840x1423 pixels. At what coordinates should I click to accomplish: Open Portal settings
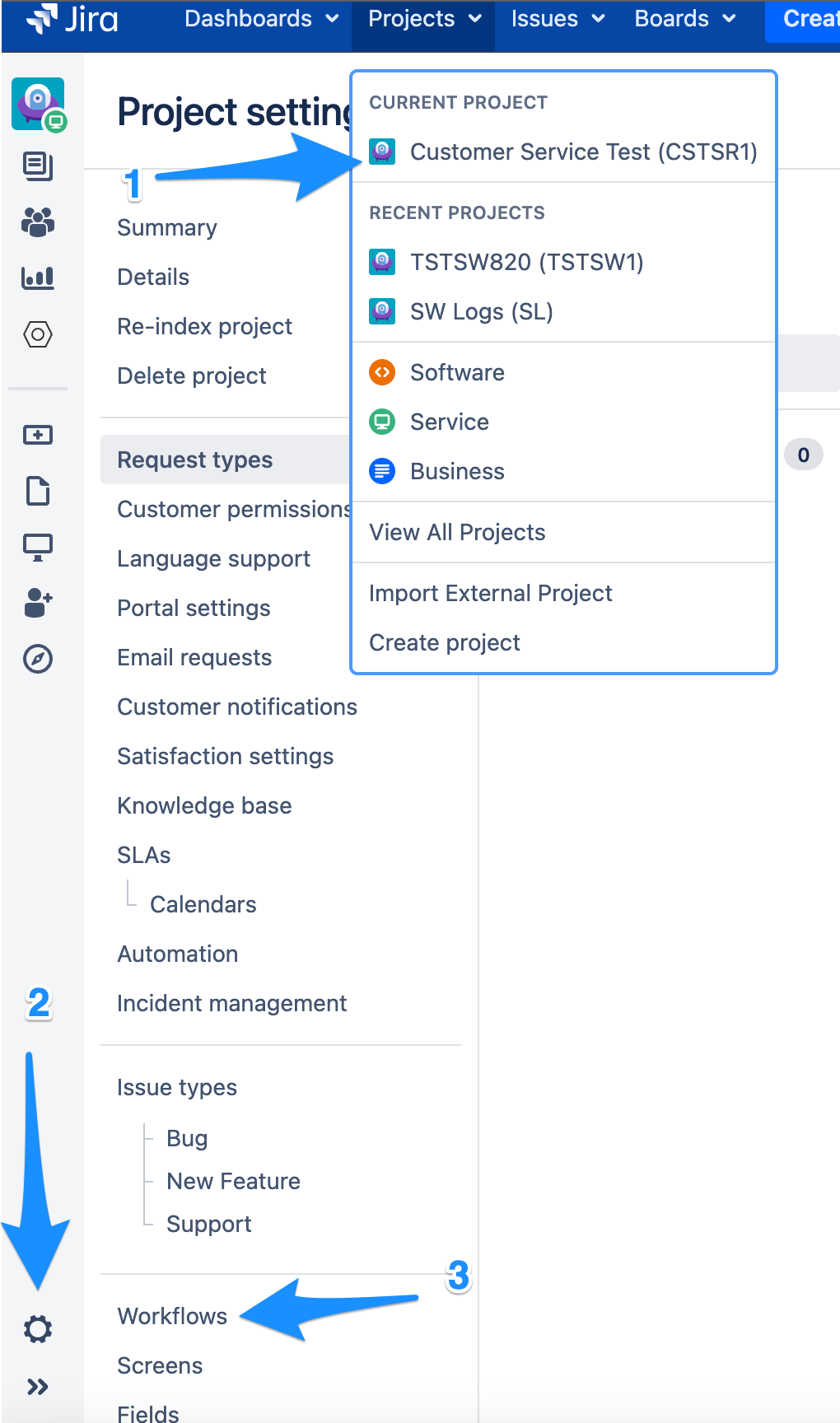[194, 608]
